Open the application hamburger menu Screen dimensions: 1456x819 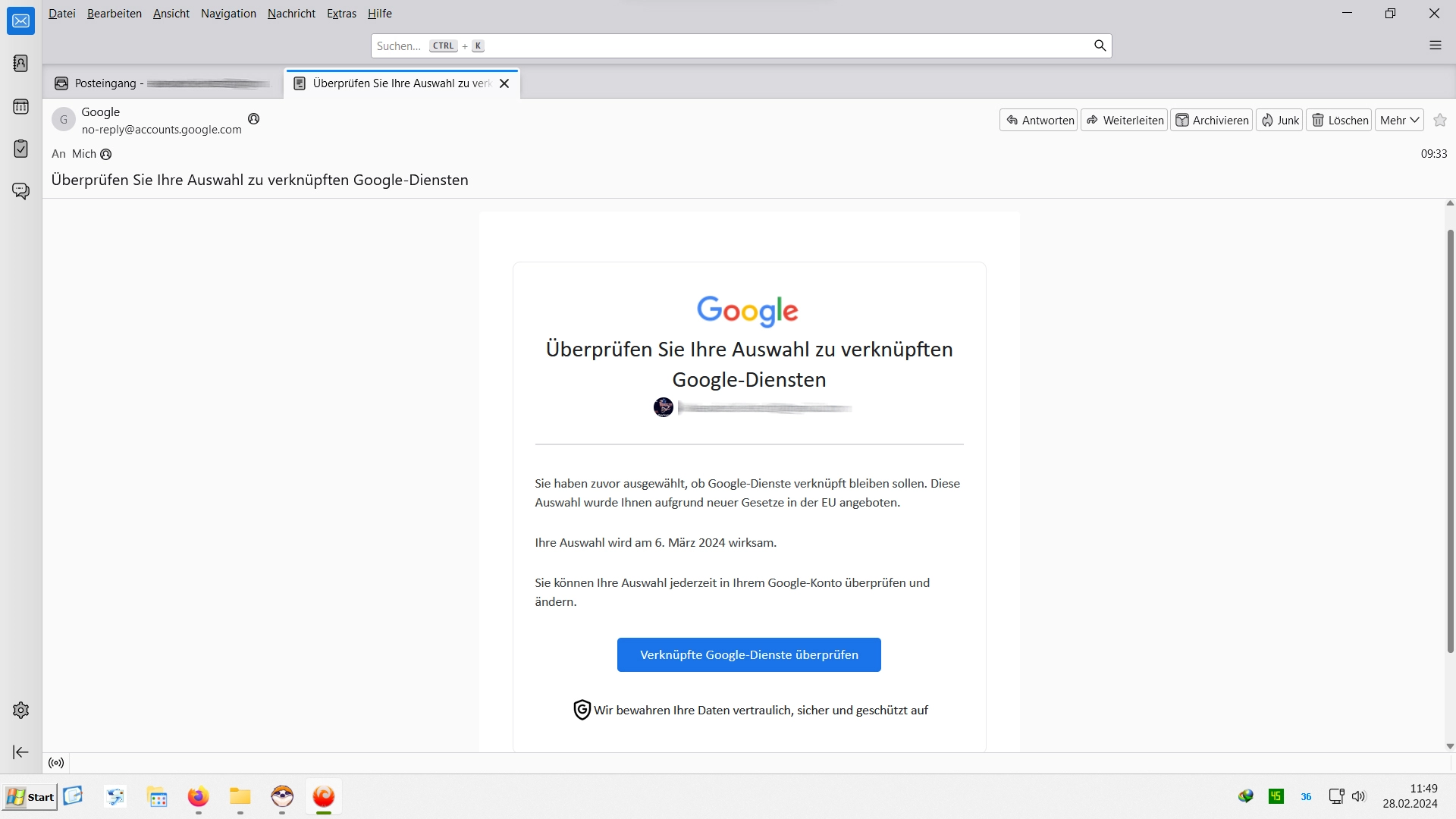[1435, 45]
